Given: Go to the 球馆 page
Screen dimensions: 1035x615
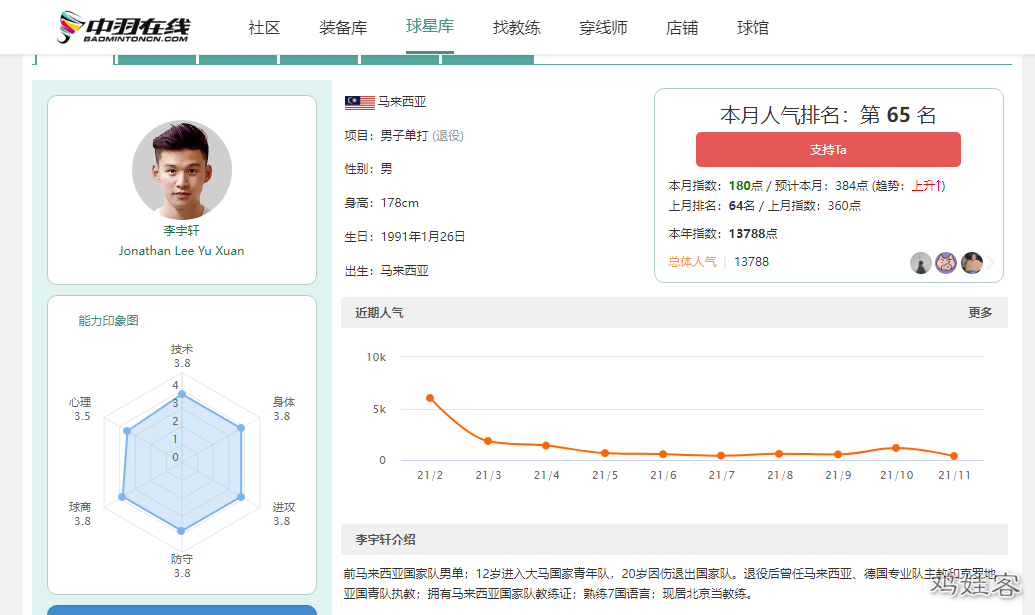Looking at the screenshot, I should tap(753, 28).
